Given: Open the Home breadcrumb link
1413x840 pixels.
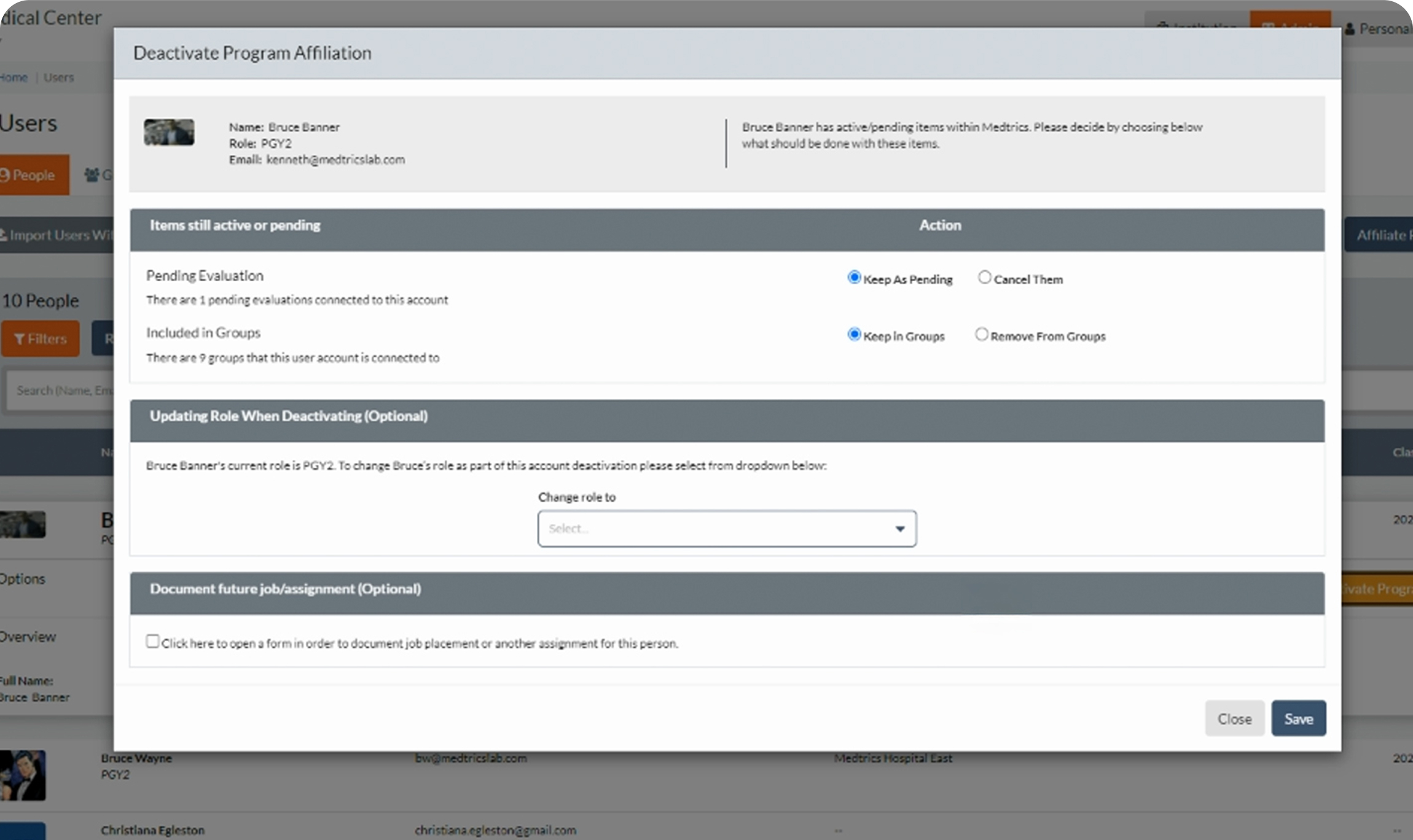Looking at the screenshot, I should (x=14, y=77).
